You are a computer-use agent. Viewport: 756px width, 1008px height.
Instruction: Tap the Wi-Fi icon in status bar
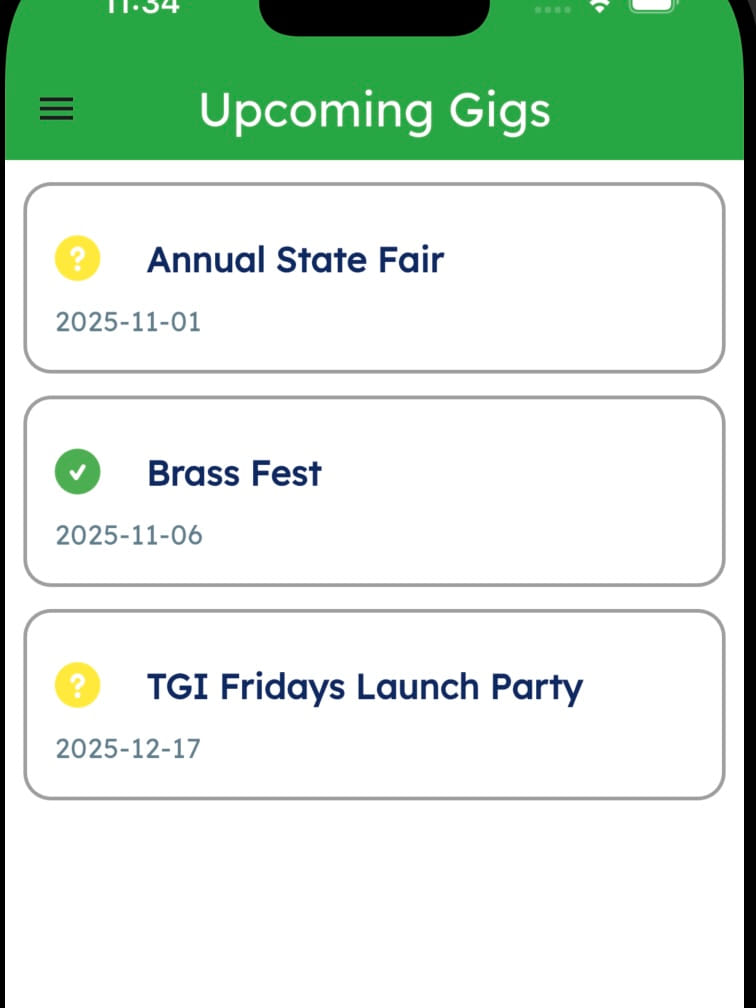pyautogui.click(x=600, y=6)
